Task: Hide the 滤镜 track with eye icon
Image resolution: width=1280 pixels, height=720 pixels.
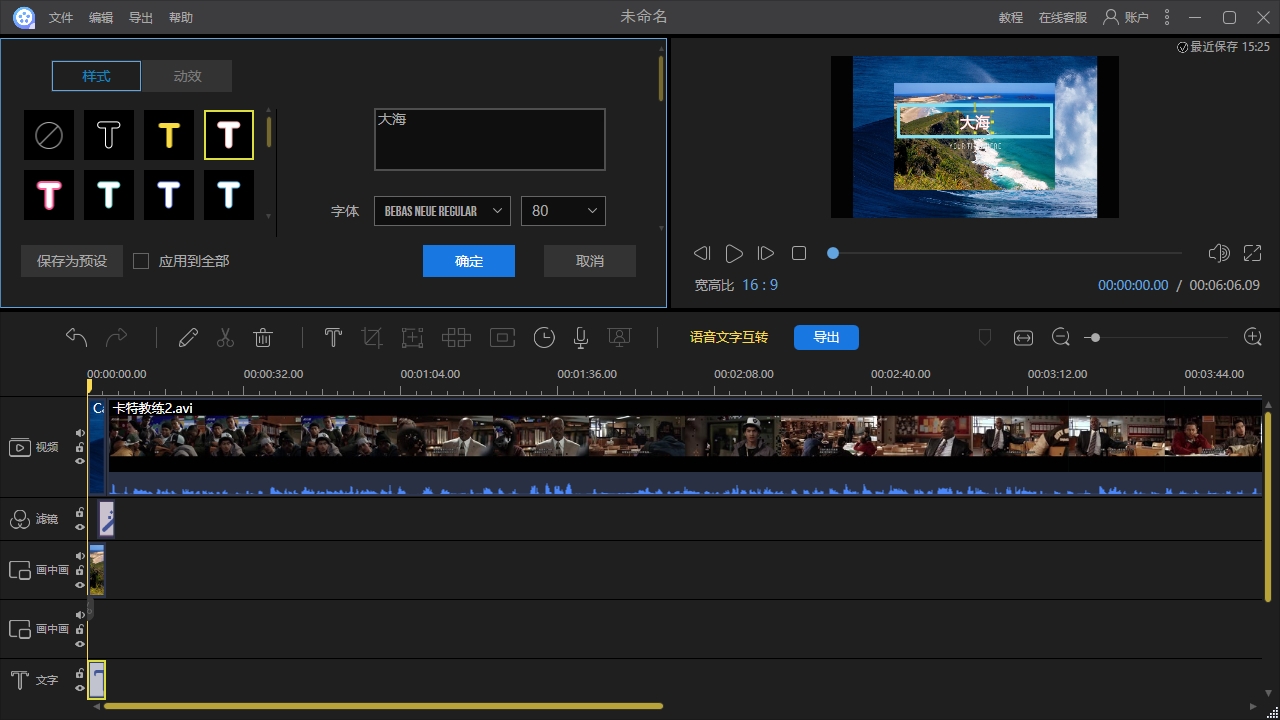Action: (80, 527)
